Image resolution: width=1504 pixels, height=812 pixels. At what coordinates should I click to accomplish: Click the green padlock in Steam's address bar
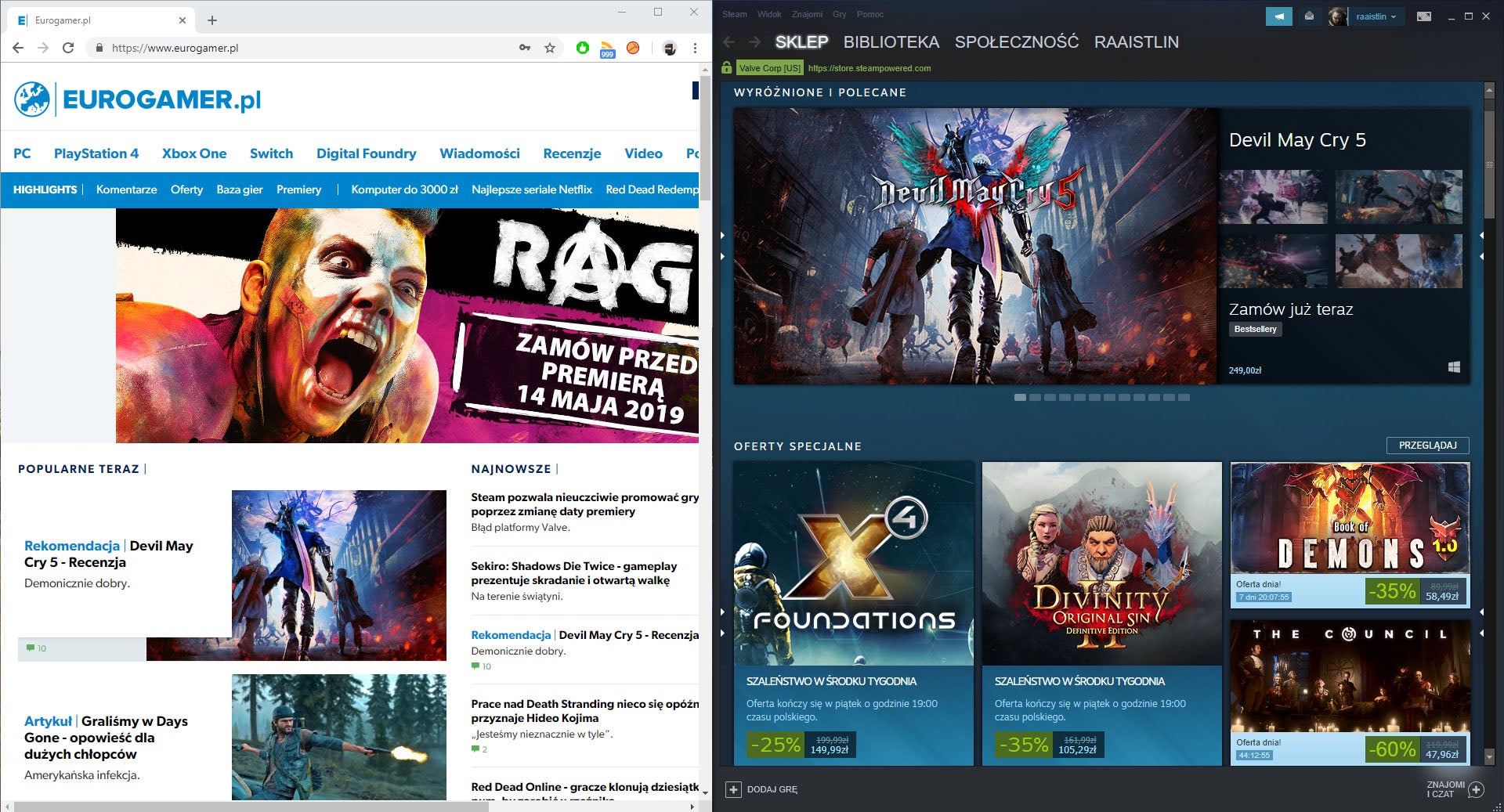pos(727,68)
